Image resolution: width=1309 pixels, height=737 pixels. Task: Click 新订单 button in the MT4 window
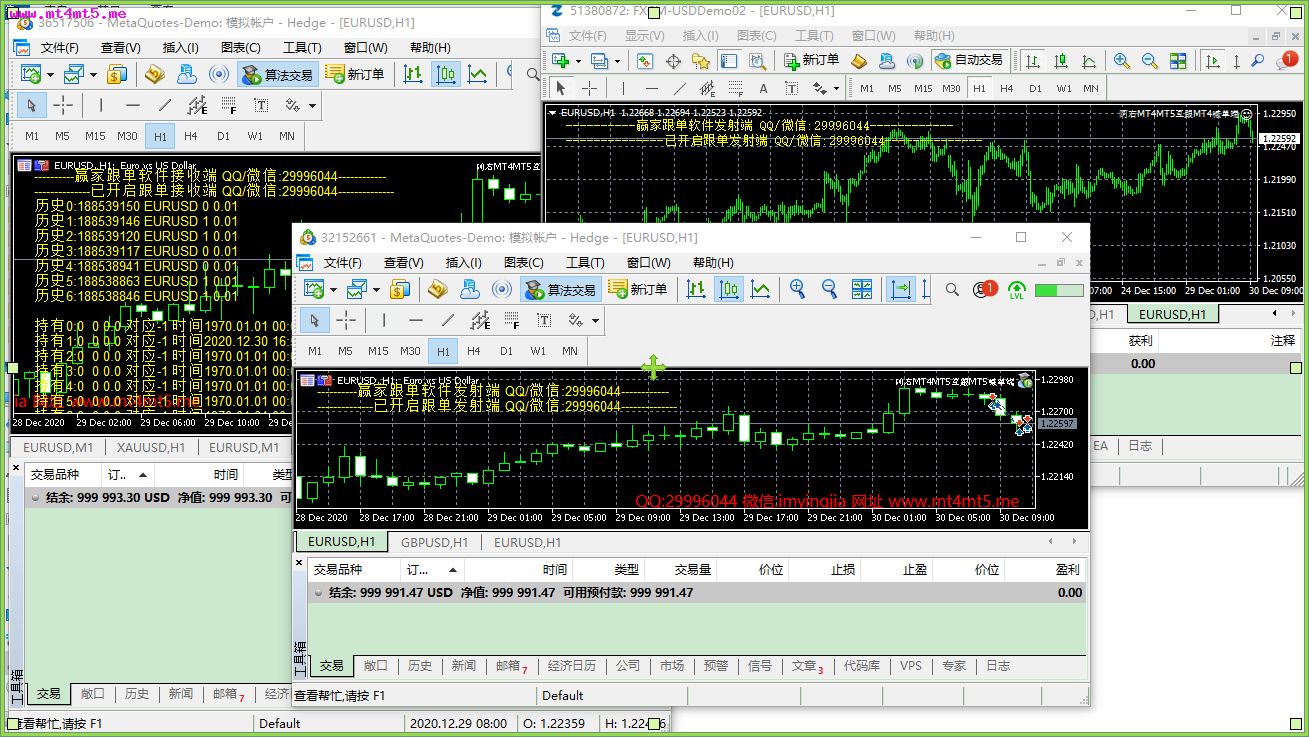pyautogui.click(x=812, y=60)
